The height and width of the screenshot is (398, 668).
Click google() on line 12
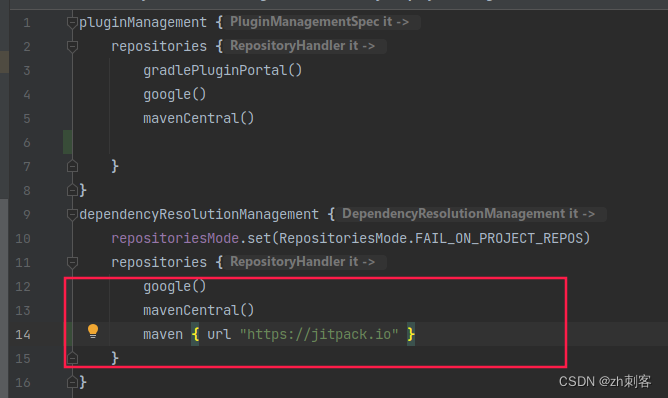[175, 286]
